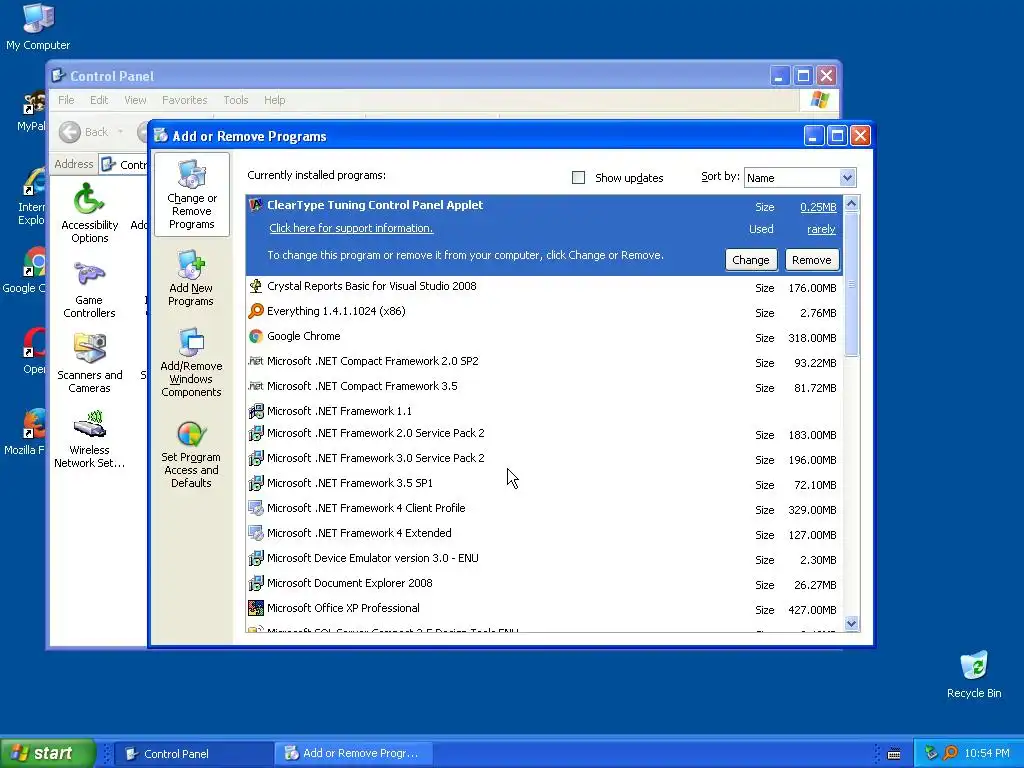Select Change or Remove Programs sidebar icon
The width and height of the screenshot is (1024, 768).
tap(191, 195)
